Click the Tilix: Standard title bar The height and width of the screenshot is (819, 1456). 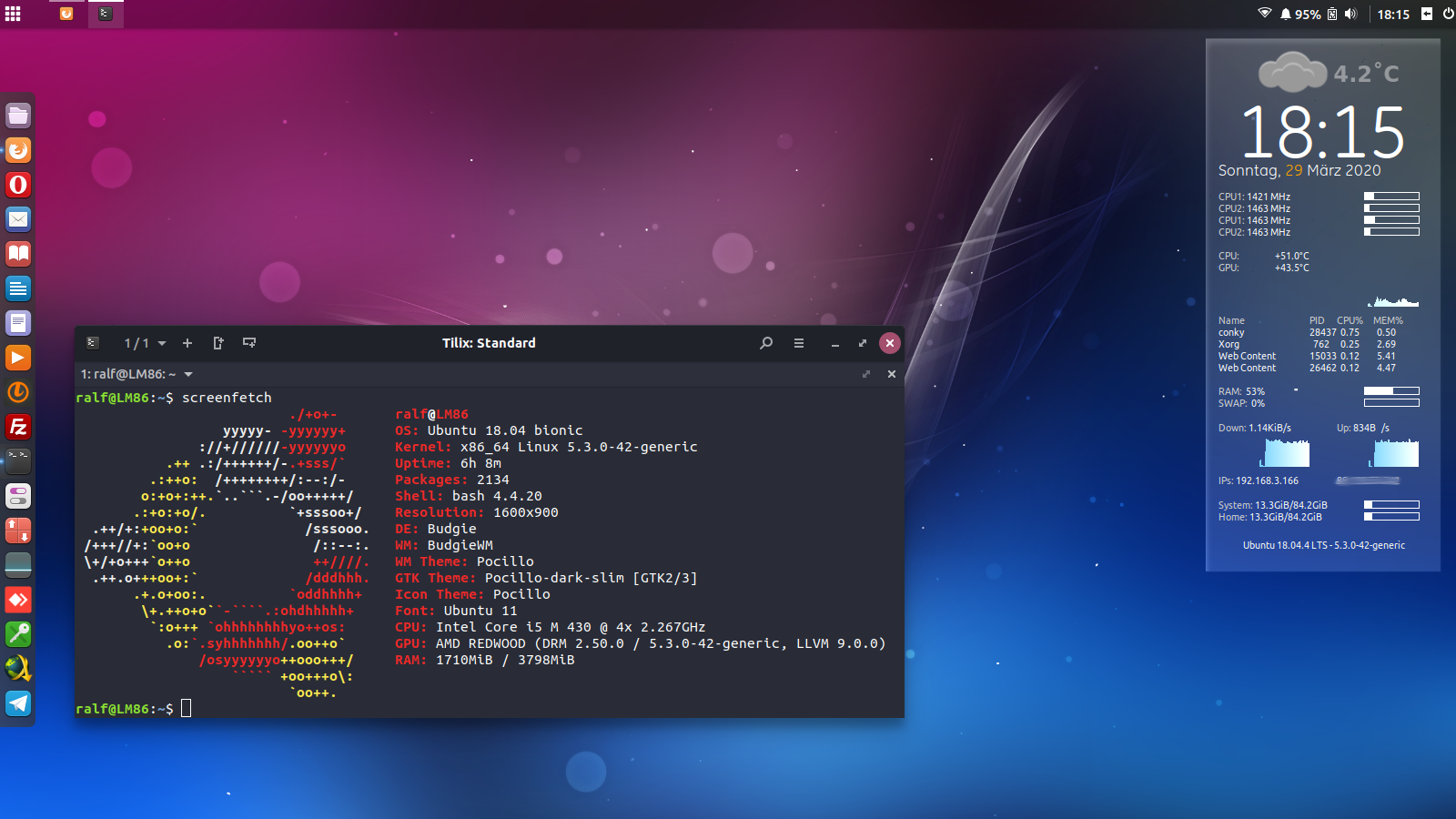[489, 343]
